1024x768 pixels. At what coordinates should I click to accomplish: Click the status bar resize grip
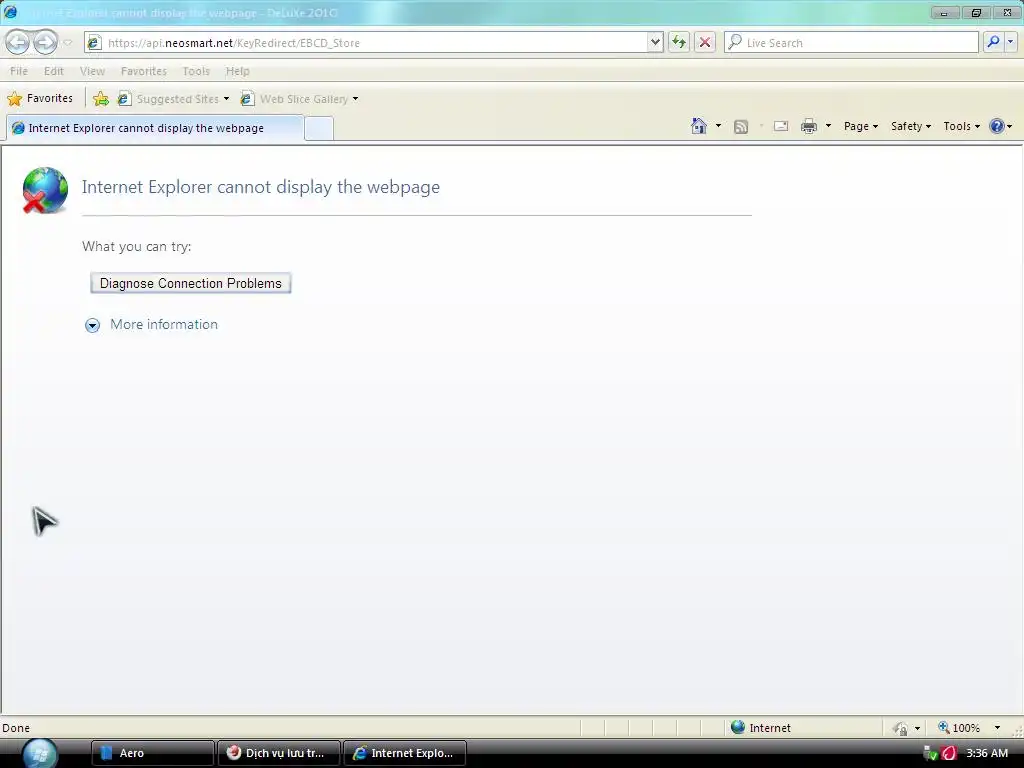click(x=1017, y=731)
